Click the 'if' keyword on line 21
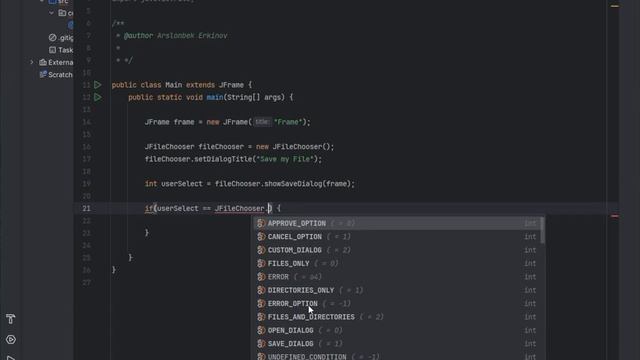This screenshot has width=640, height=360. click(x=149, y=209)
